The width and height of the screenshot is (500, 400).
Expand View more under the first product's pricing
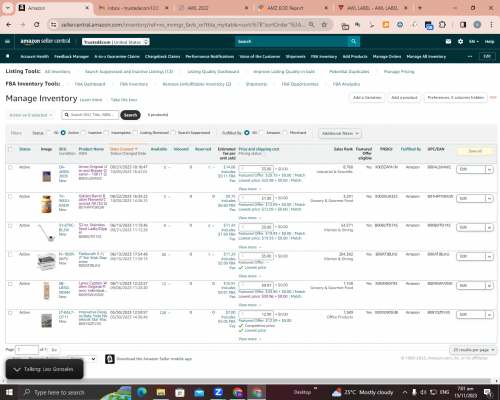coord(250,189)
